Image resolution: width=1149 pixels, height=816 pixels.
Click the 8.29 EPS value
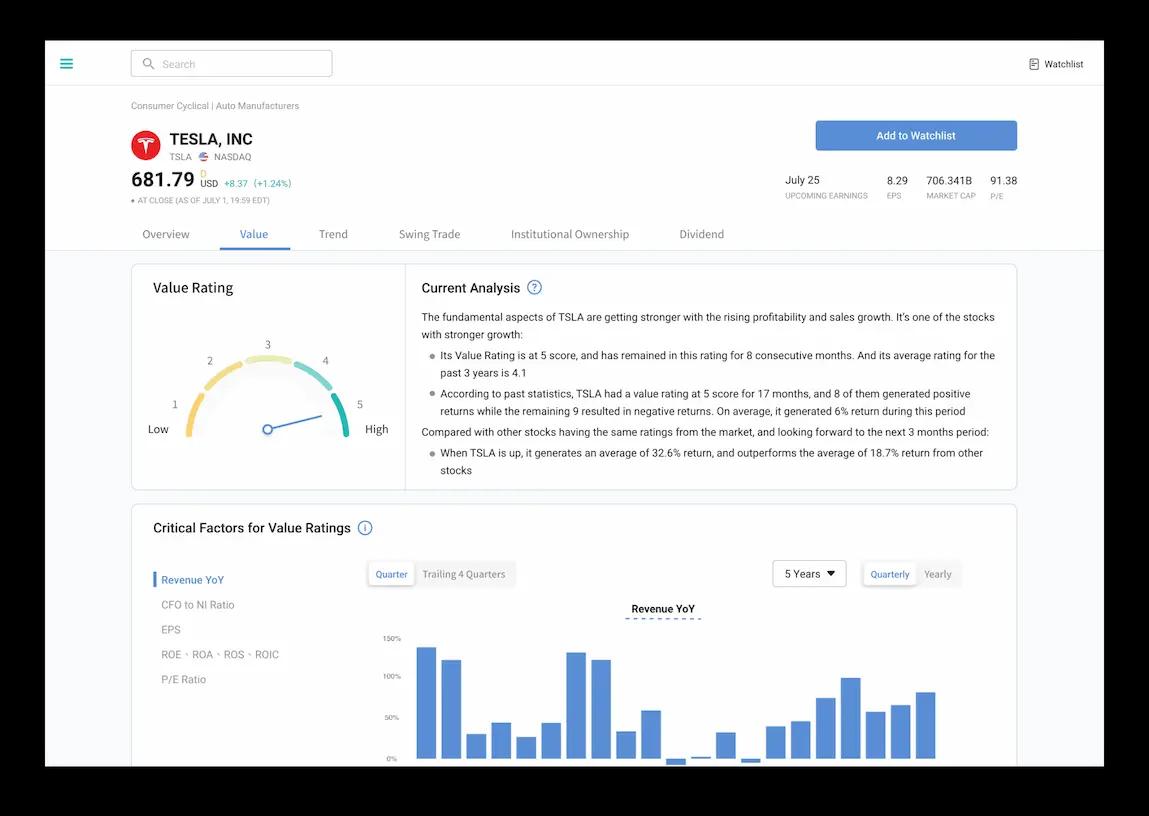897,180
